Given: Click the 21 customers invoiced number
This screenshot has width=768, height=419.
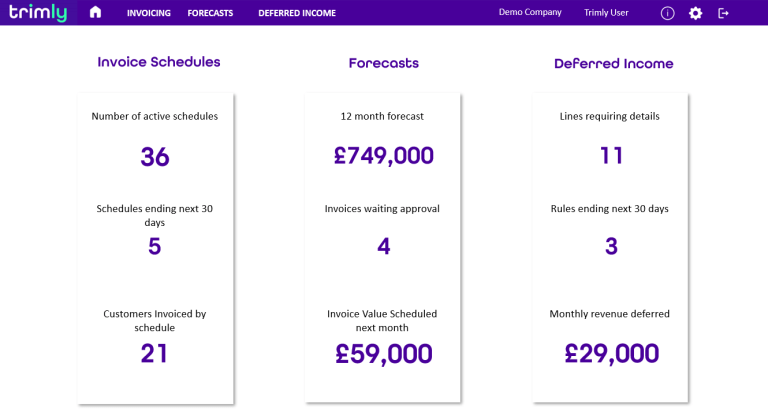Looking at the screenshot, I should (x=155, y=353).
